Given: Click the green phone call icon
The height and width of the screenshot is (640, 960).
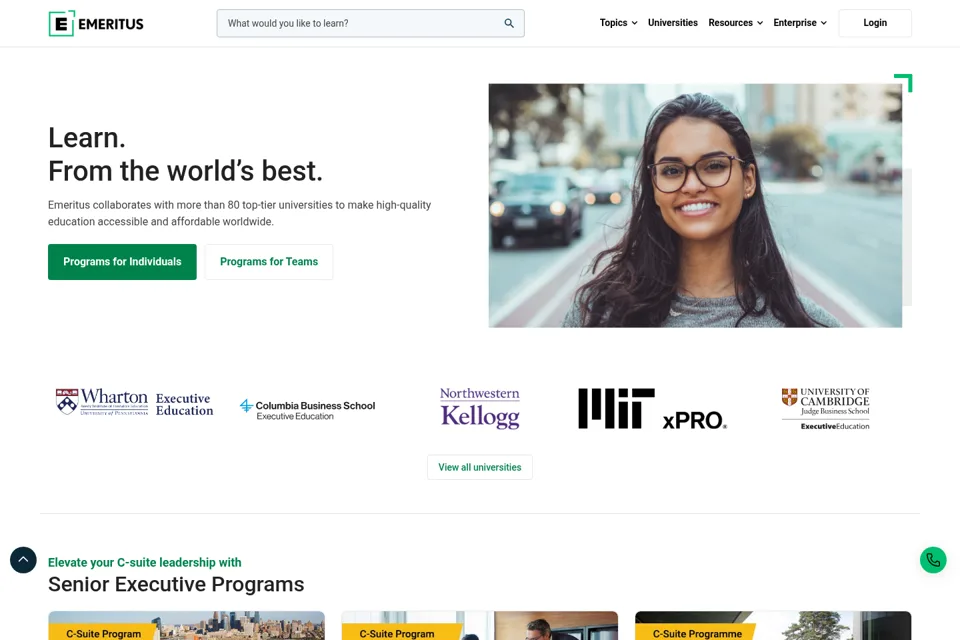Looking at the screenshot, I should pyautogui.click(x=933, y=560).
